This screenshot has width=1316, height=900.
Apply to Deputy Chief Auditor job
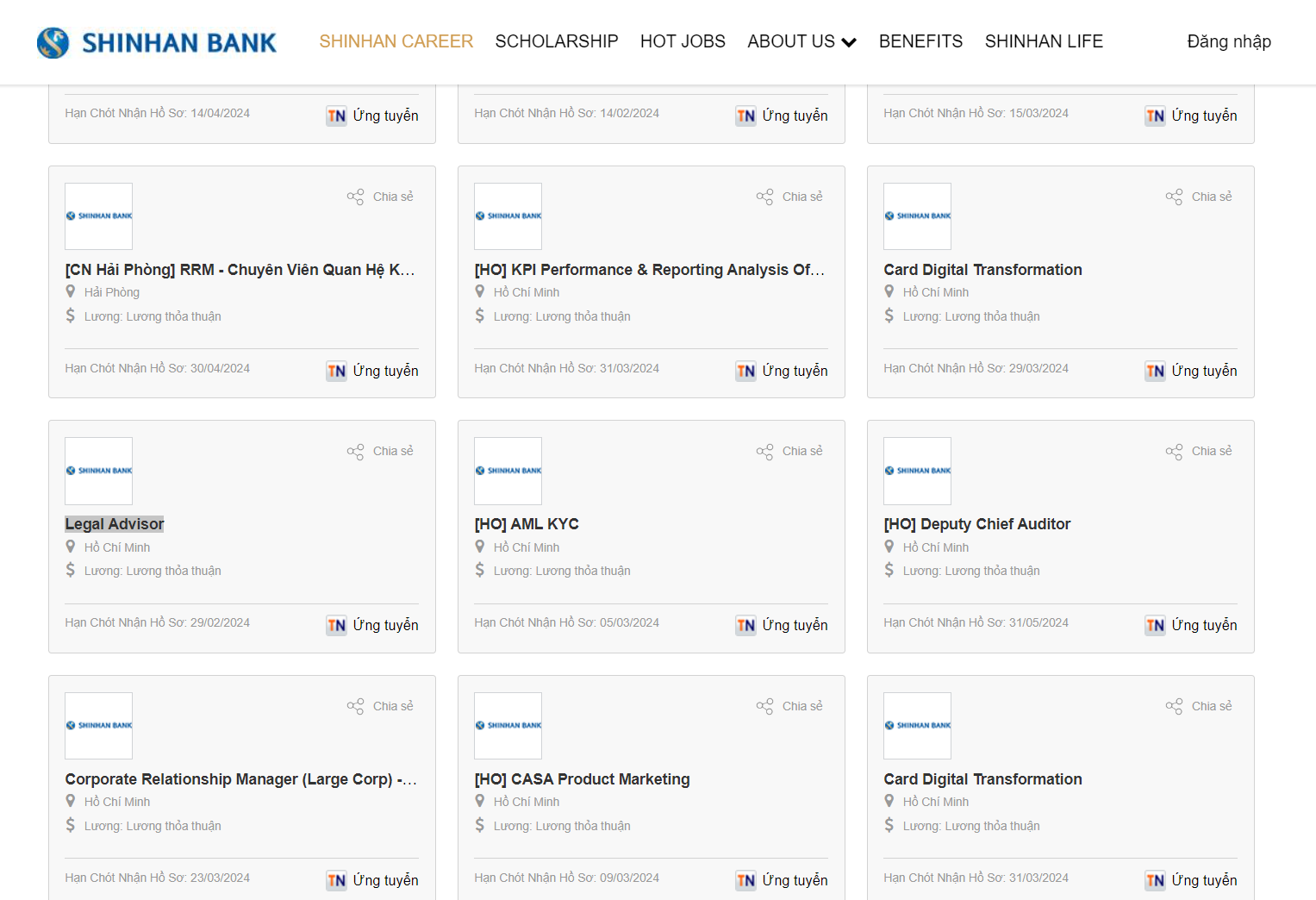pyautogui.click(x=1191, y=625)
